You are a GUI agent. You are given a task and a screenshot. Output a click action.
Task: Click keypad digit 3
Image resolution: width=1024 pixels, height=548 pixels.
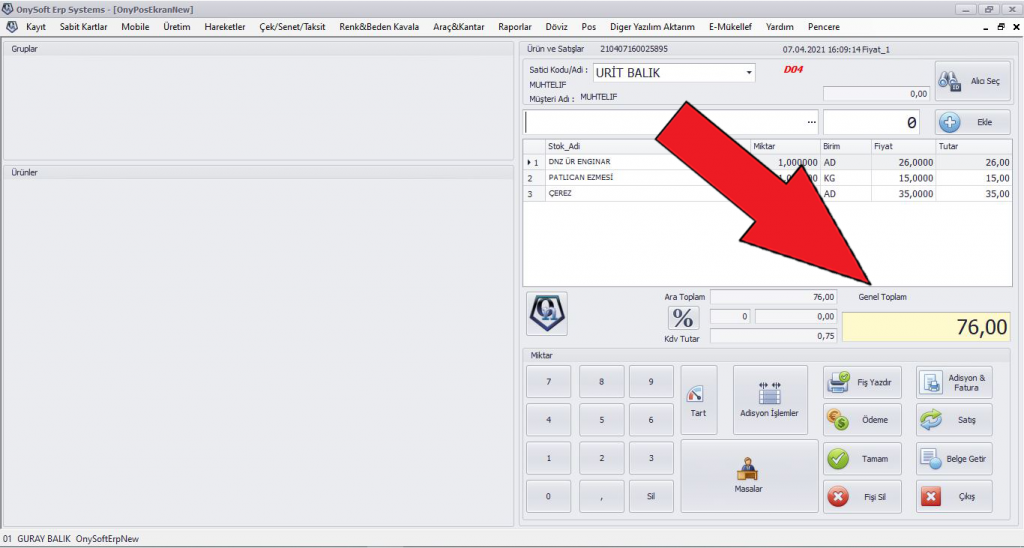pyautogui.click(x=651, y=458)
